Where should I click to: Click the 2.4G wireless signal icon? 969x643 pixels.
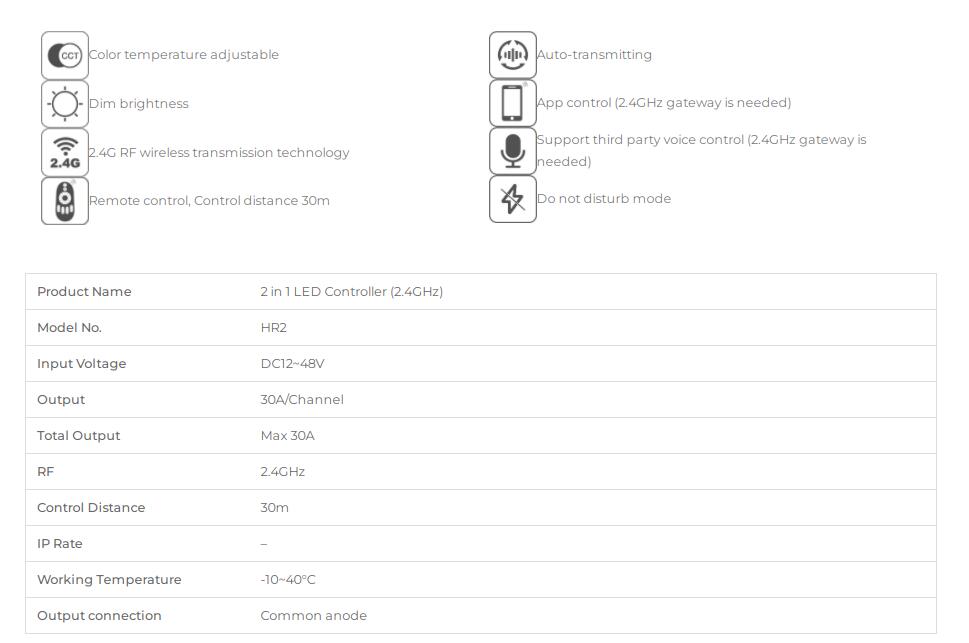coord(65,152)
